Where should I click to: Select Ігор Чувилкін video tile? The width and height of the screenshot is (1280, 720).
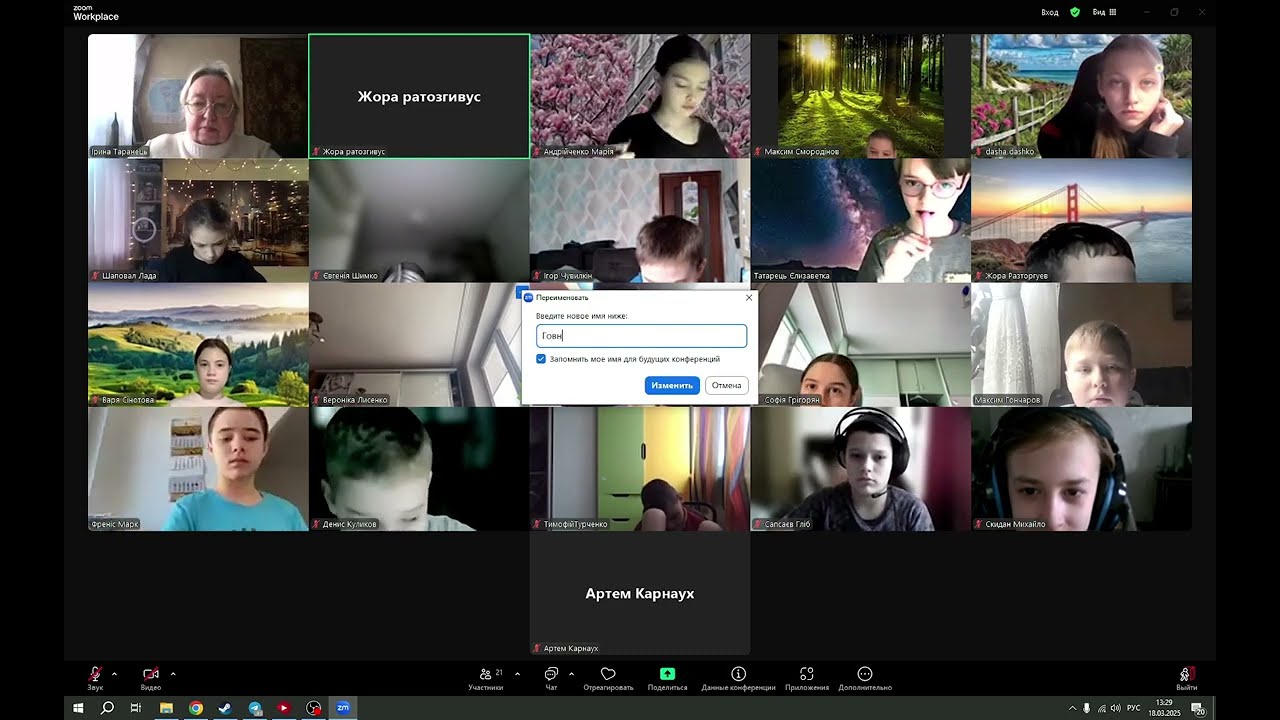640,220
